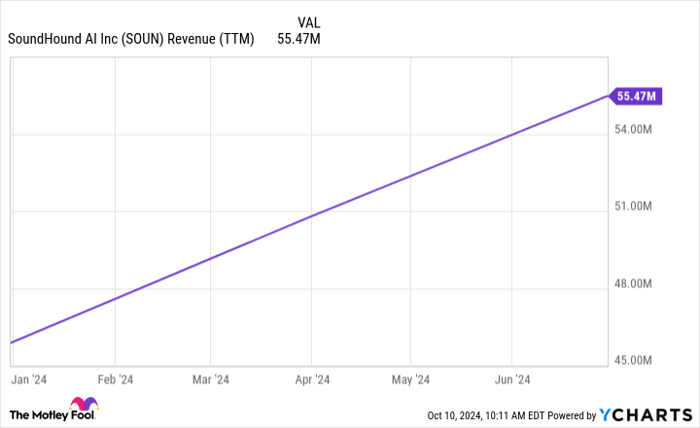The height and width of the screenshot is (428, 700).
Task: Click the 45.00M y-axis label
Action: (x=633, y=360)
